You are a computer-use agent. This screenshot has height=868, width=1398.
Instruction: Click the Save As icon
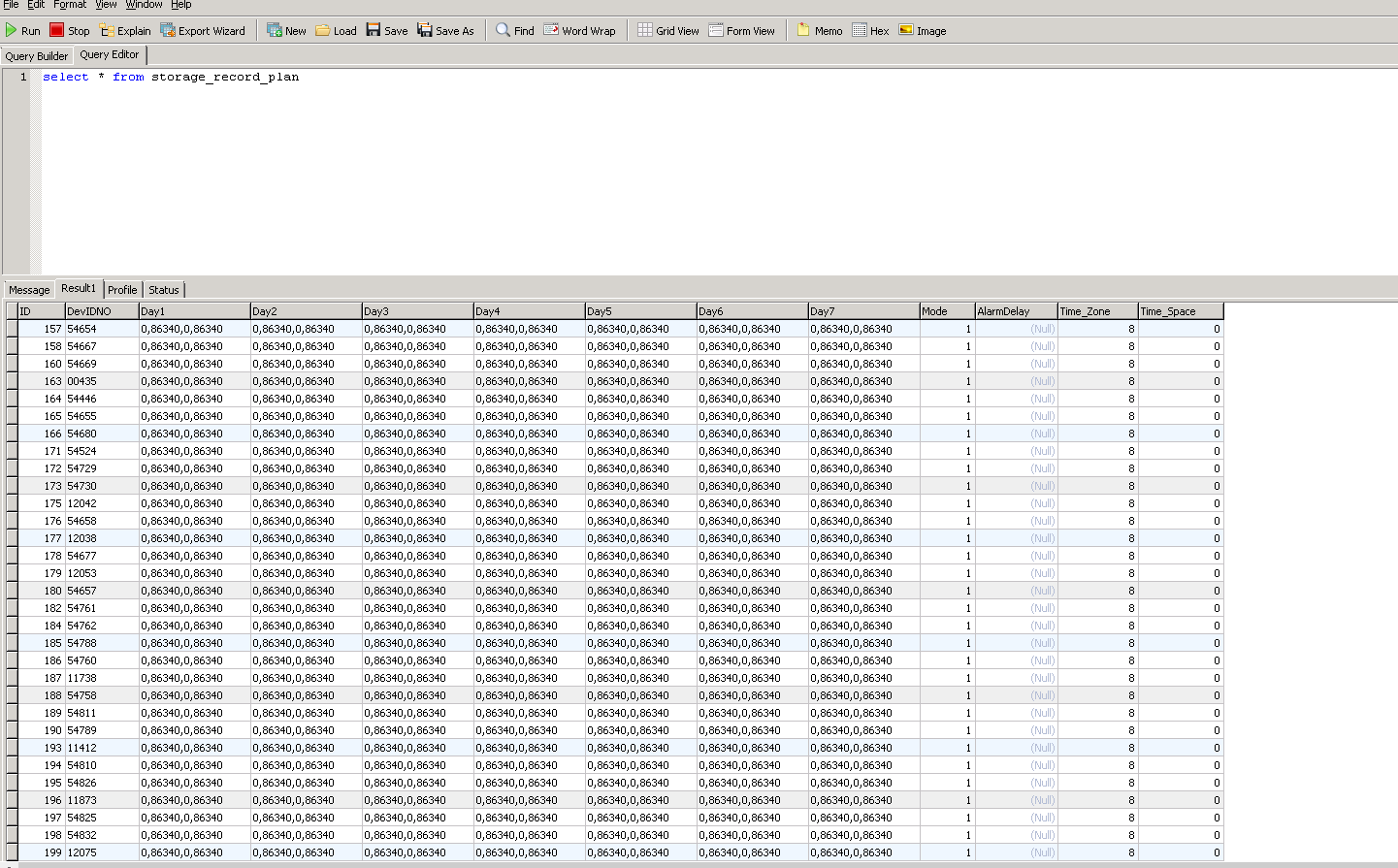click(x=425, y=30)
